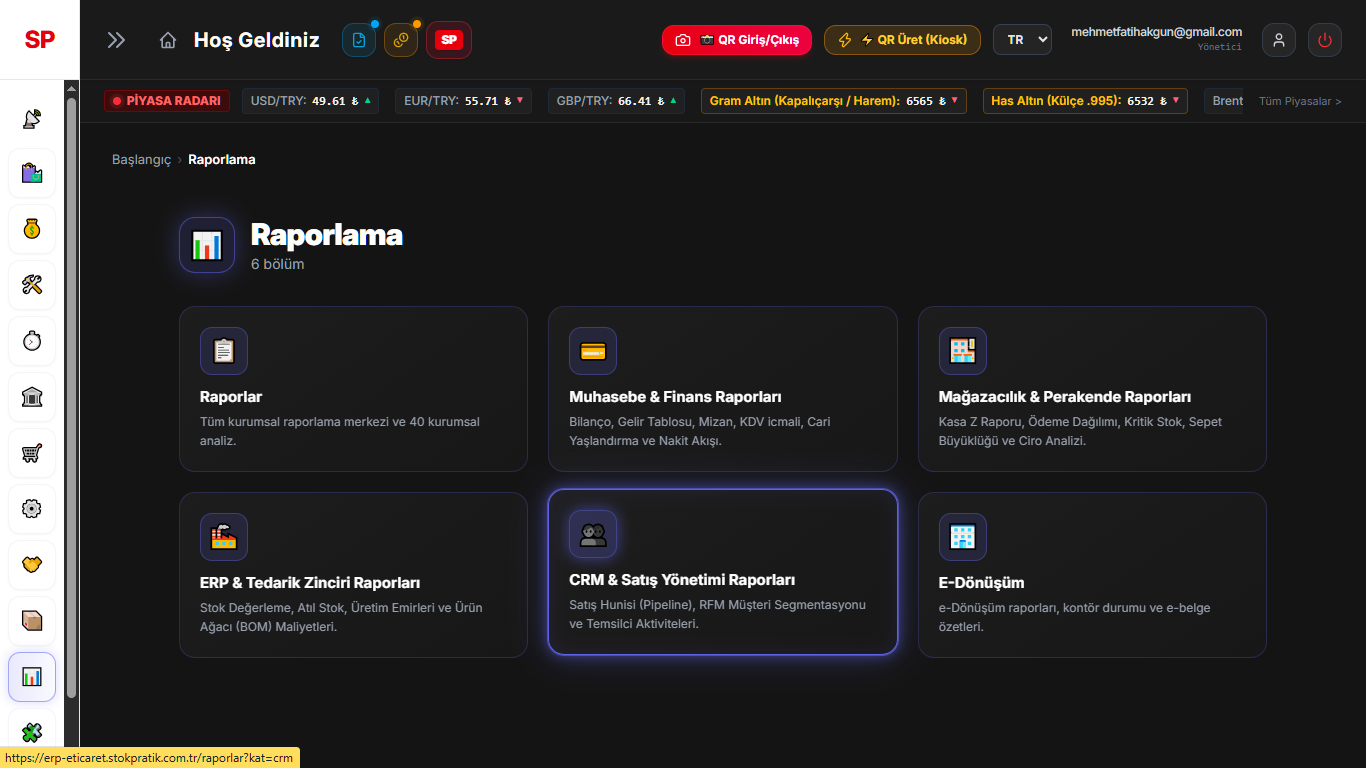Open the money bag sidebar module
The height and width of the screenshot is (768, 1366).
(32, 230)
